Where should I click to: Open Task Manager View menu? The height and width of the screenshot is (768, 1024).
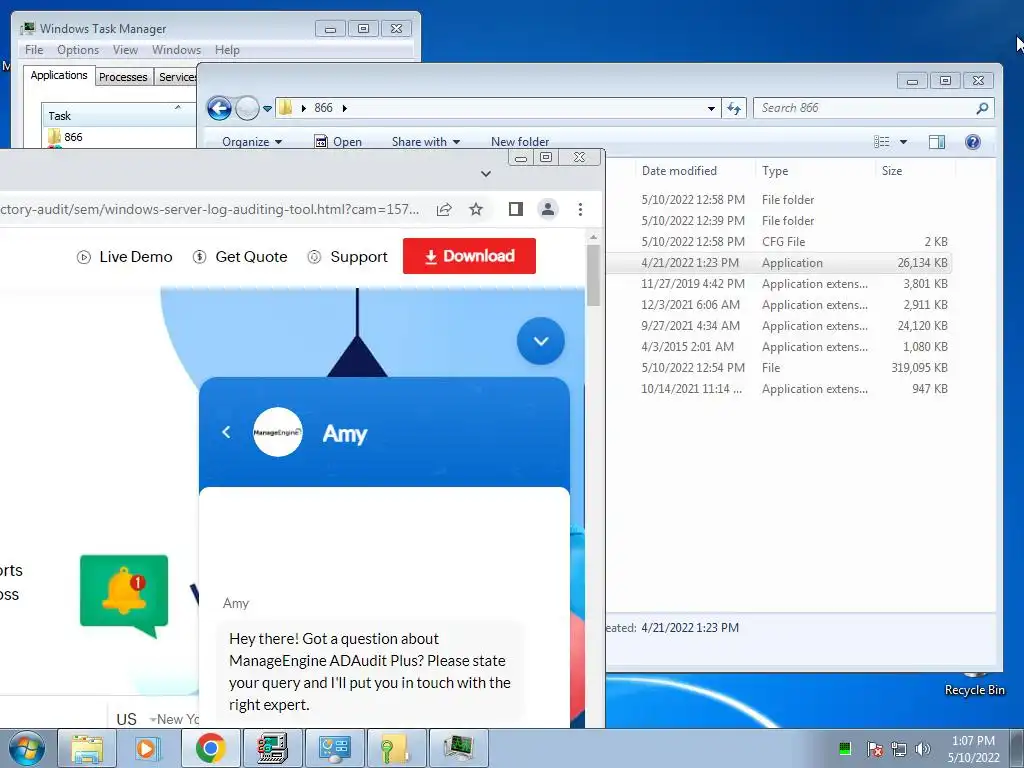pyautogui.click(x=125, y=50)
